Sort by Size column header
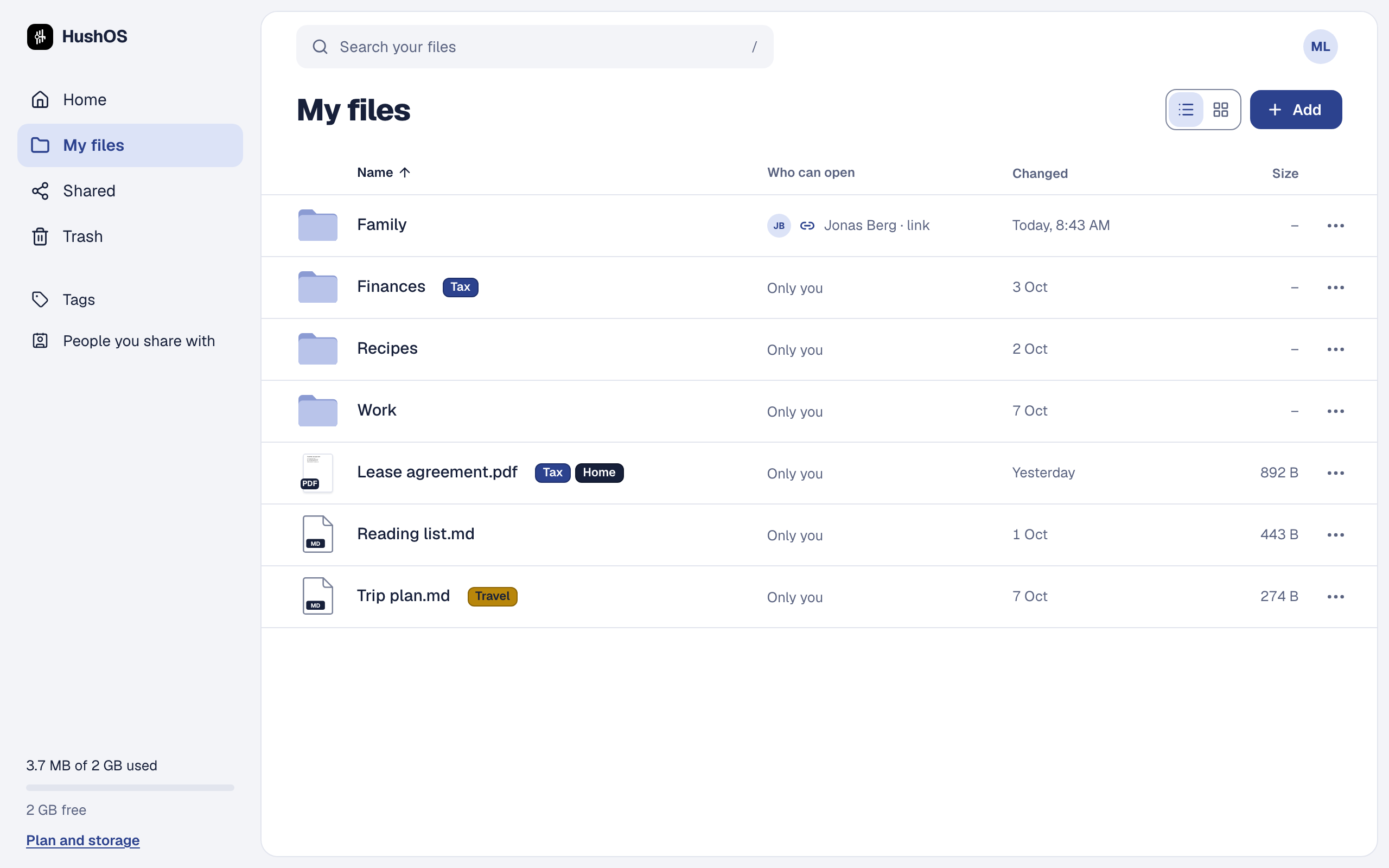Image resolution: width=1389 pixels, height=868 pixels. 1284,174
